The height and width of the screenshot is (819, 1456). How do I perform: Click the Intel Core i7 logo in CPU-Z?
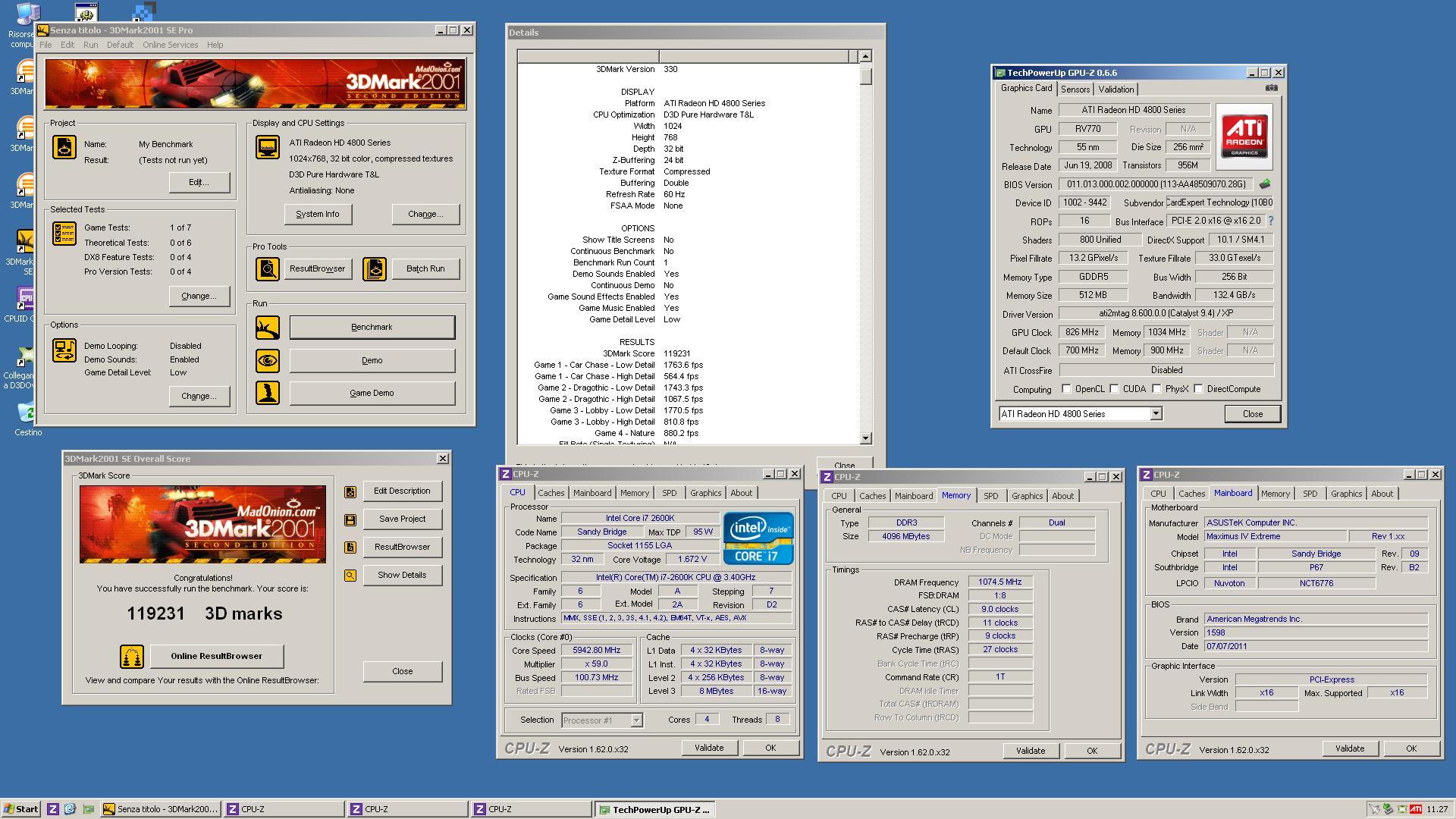pos(758,538)
